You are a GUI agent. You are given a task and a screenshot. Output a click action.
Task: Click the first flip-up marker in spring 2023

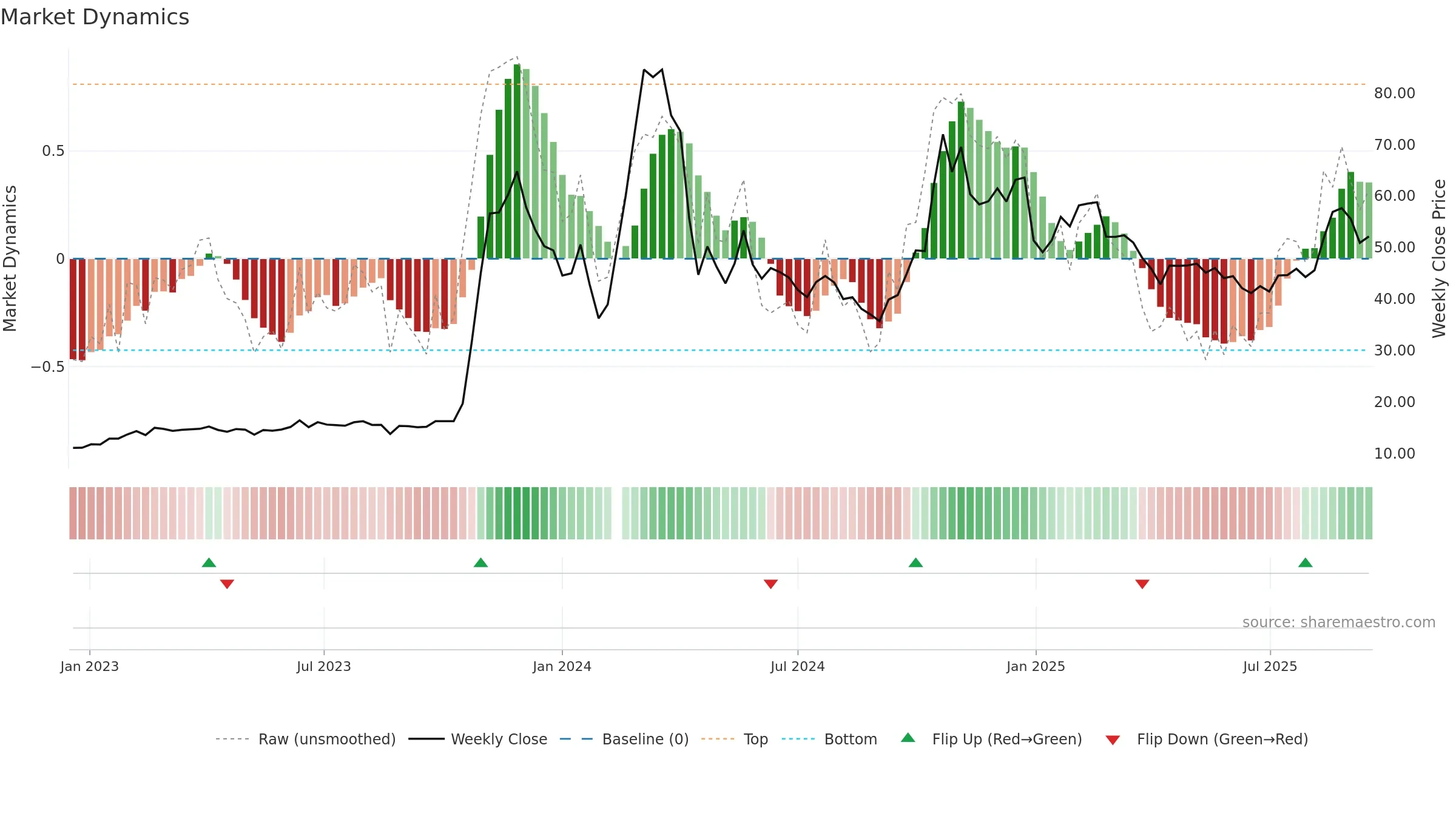[209, 562]
